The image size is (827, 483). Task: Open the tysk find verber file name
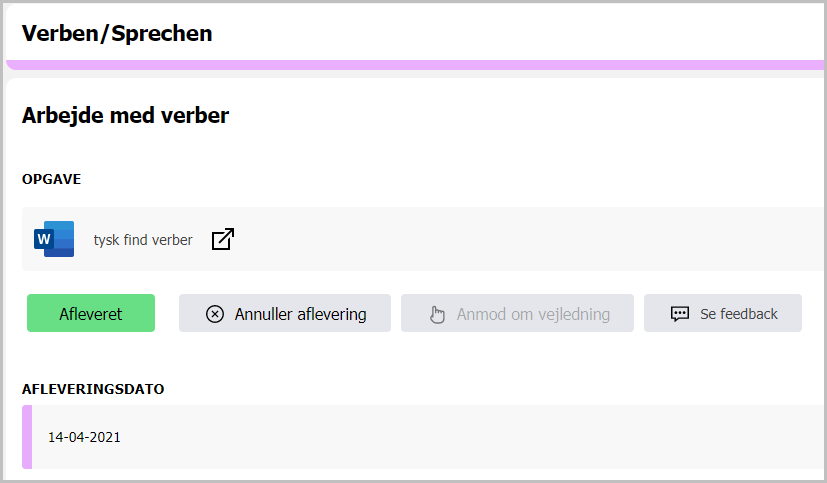tap(143, 240)
